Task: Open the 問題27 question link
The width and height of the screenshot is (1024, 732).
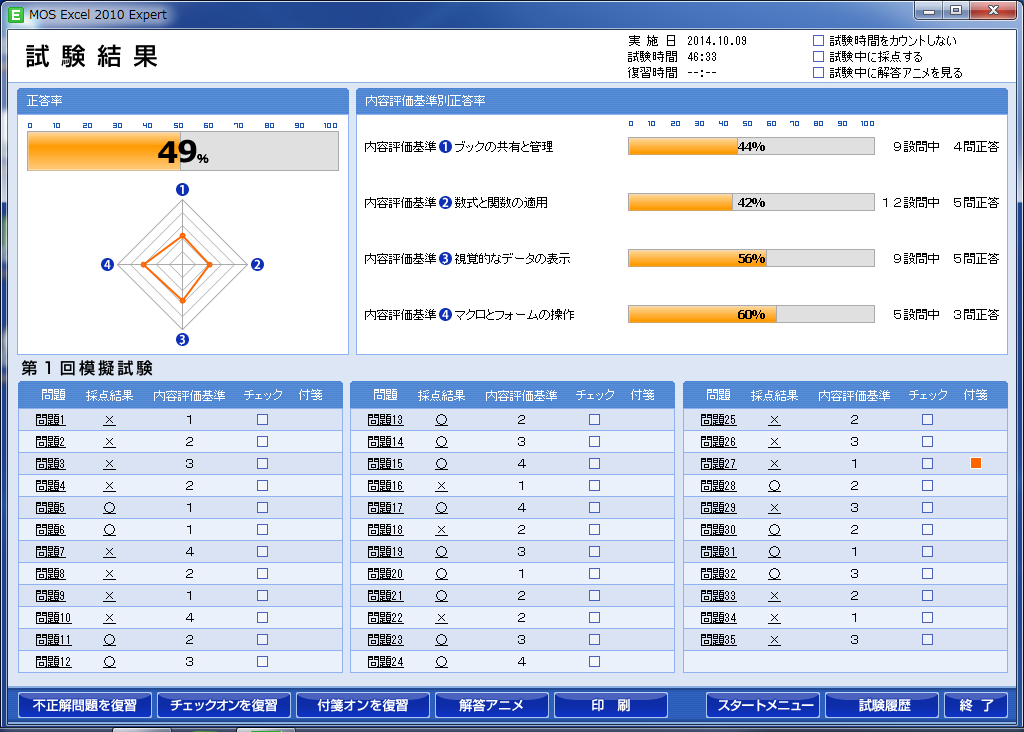Action: 718,464
